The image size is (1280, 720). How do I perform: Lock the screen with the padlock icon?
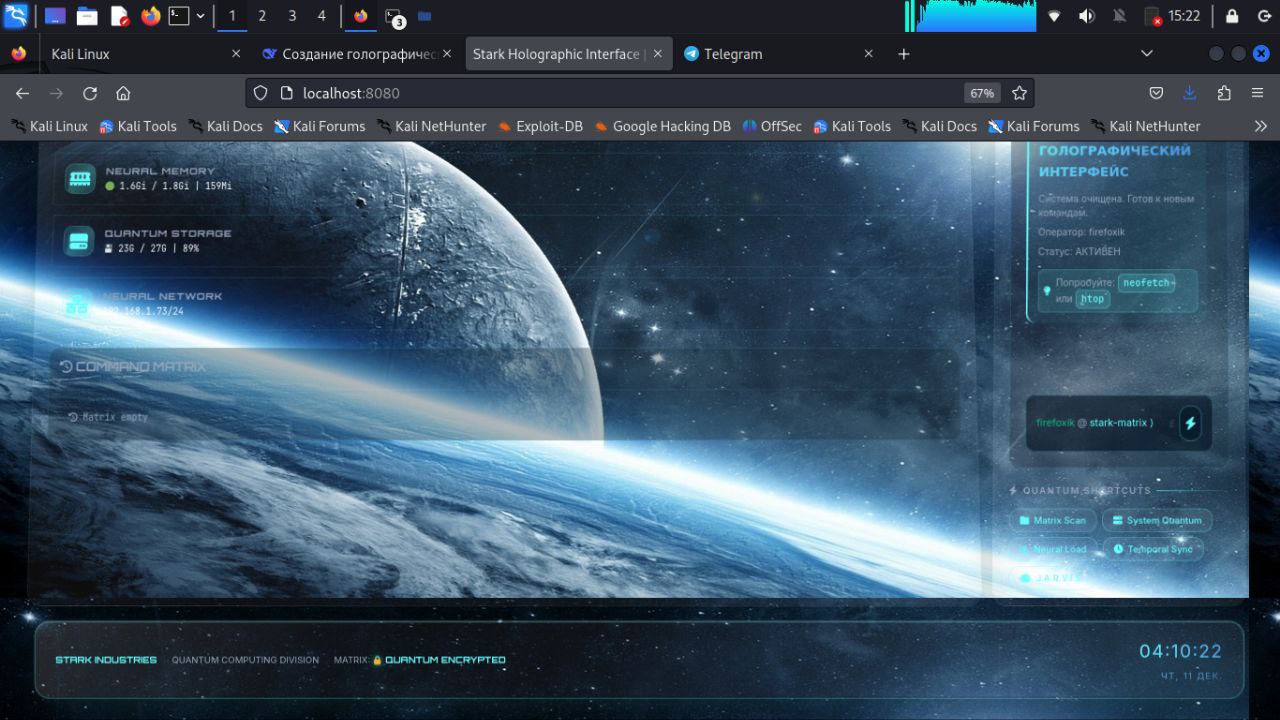1232,16
